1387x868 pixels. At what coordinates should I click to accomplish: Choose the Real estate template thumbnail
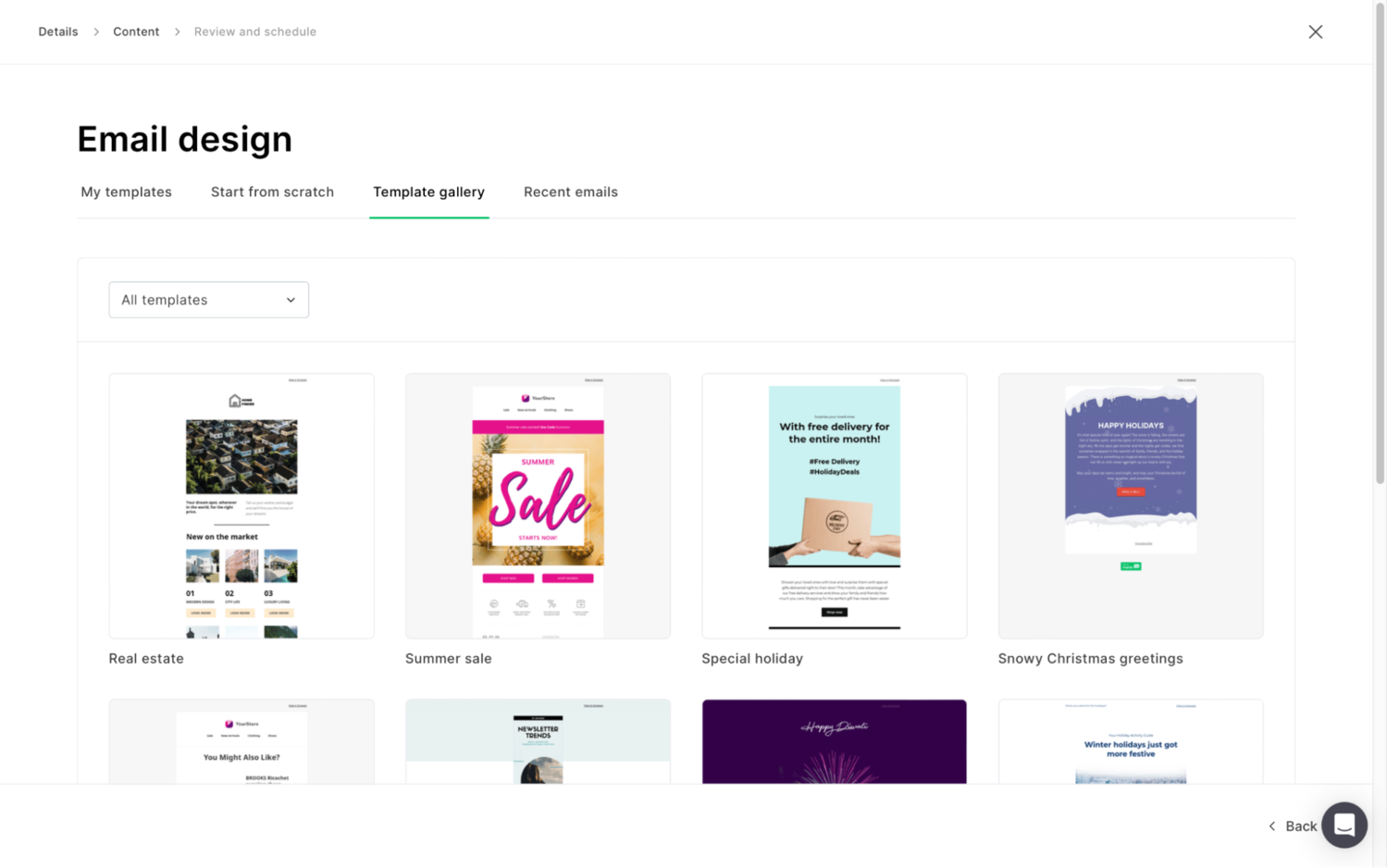241,506
